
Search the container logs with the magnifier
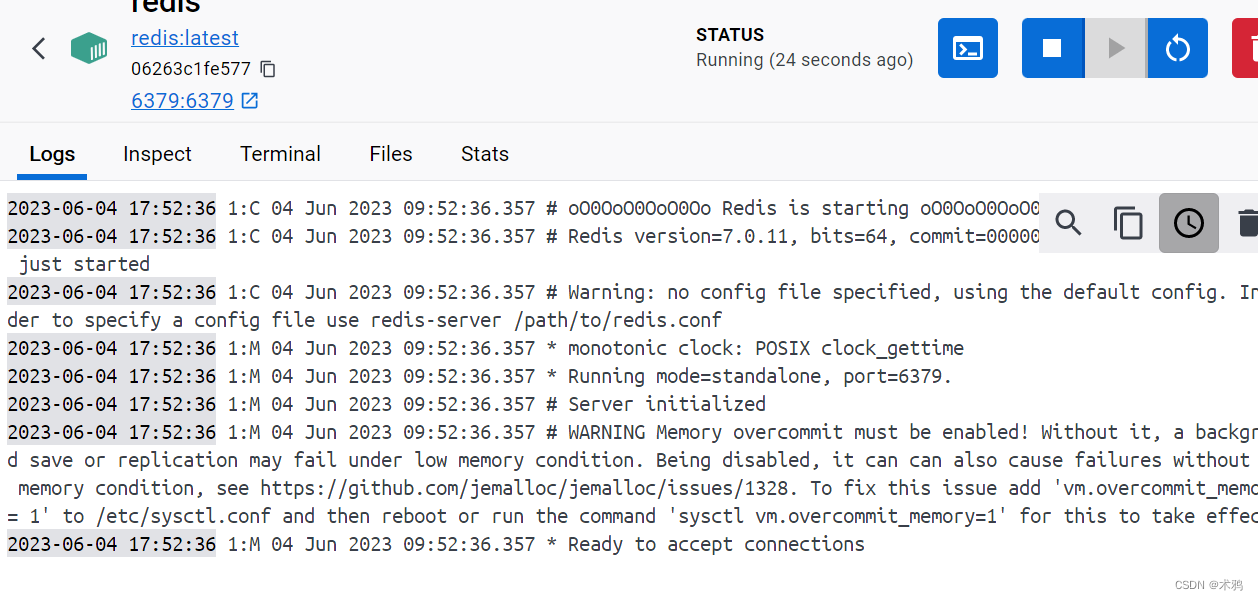(1067, 222)
